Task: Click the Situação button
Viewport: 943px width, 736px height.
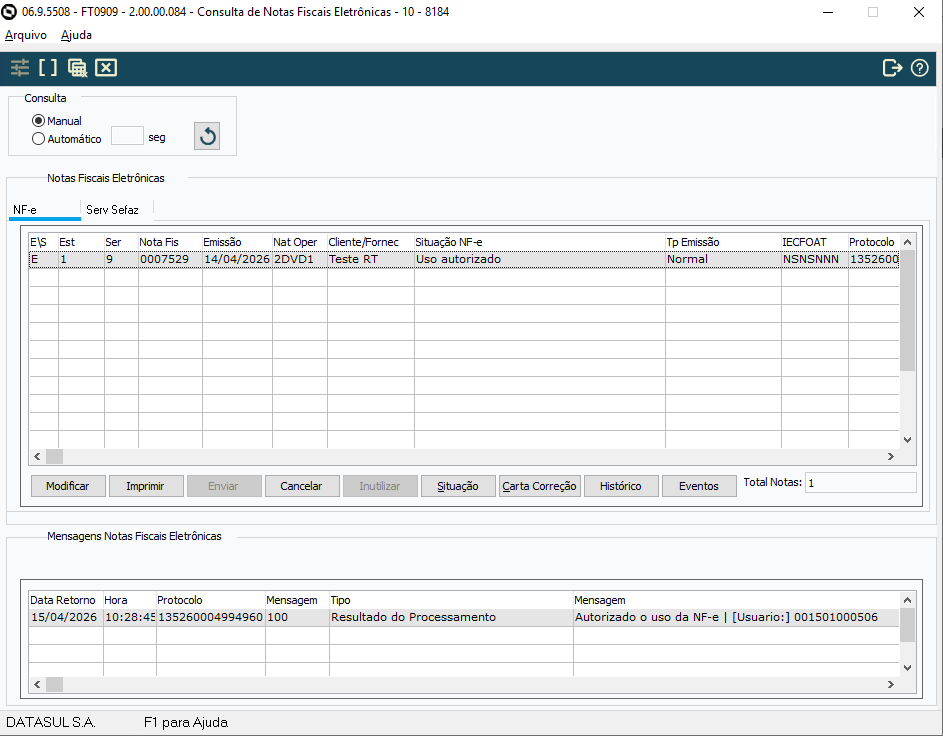Action: coord(458,486)
